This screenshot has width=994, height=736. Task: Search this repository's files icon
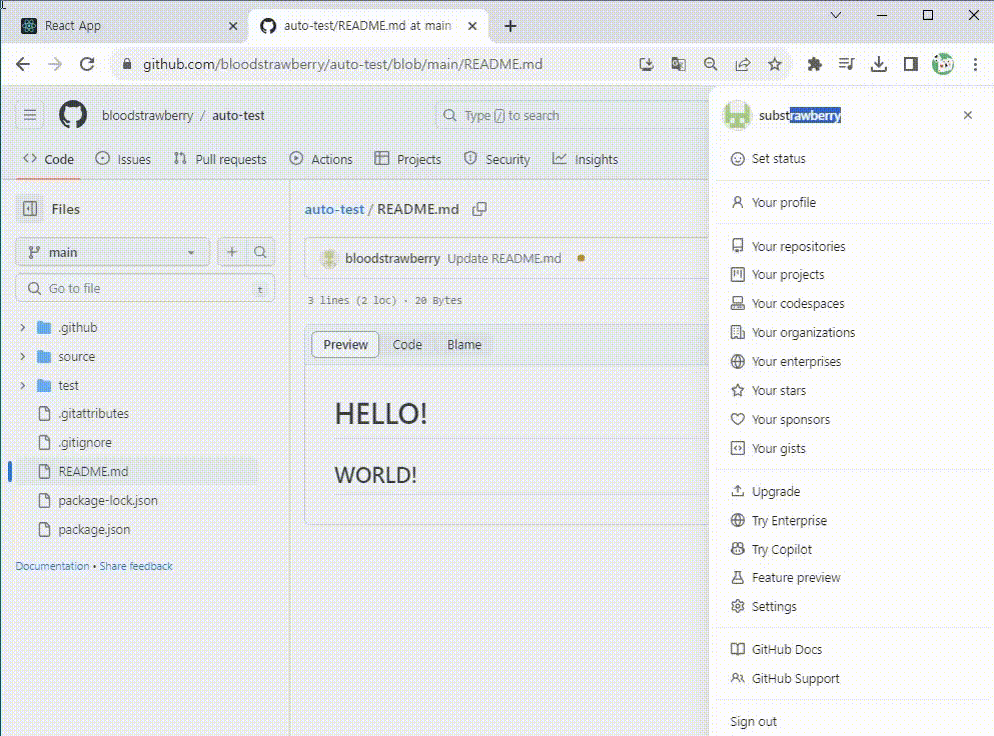tap(261, 252)
